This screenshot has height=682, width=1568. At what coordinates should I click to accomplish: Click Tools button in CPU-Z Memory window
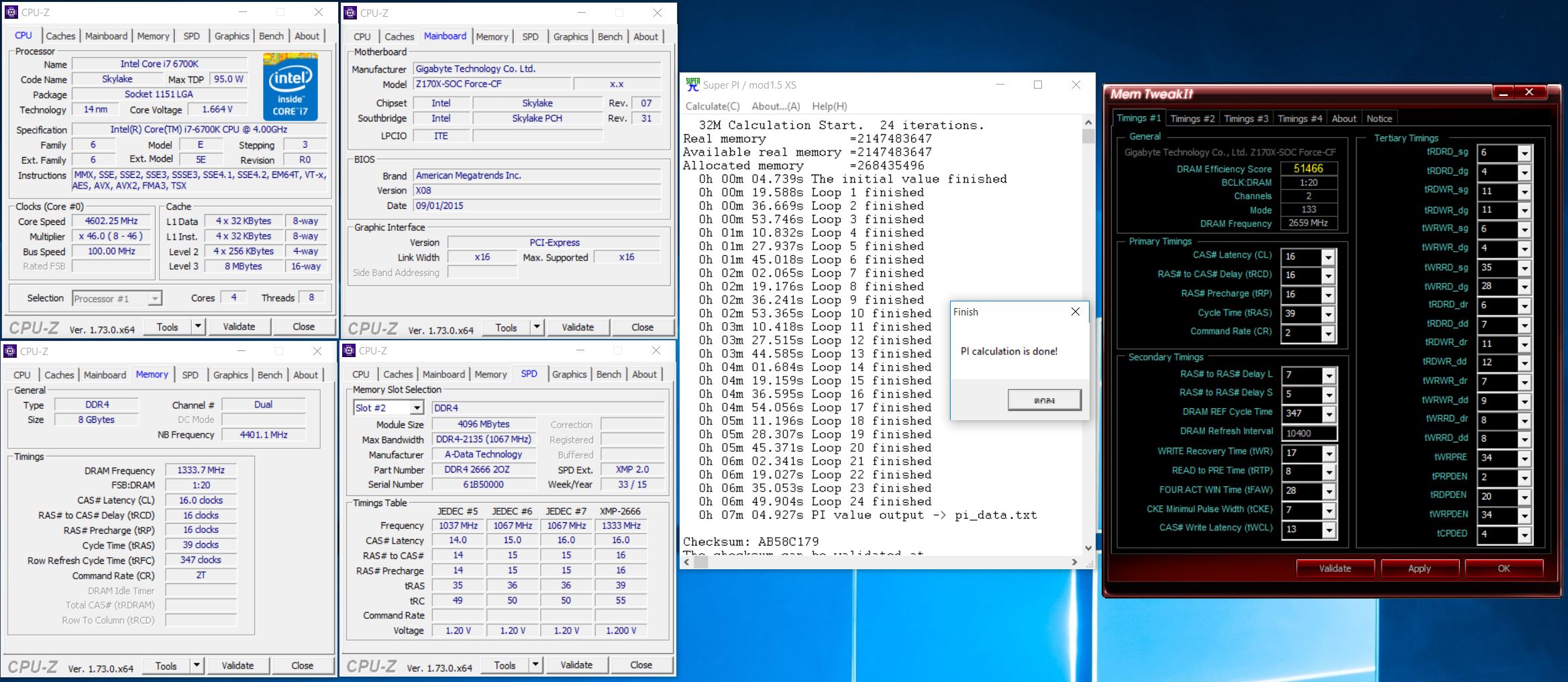tap(166, 666)
